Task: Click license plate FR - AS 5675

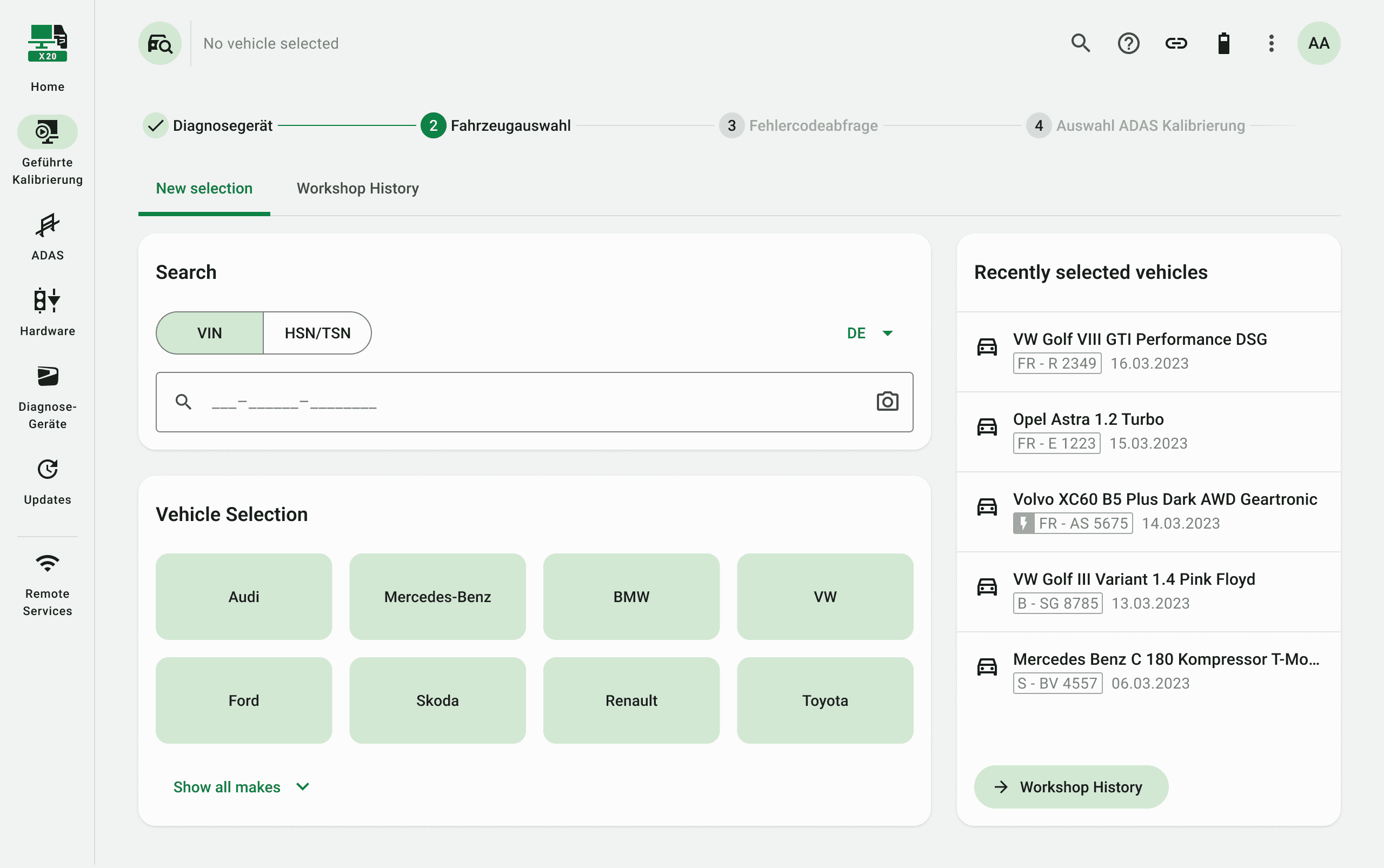Action: click(x=1073, y=523)
